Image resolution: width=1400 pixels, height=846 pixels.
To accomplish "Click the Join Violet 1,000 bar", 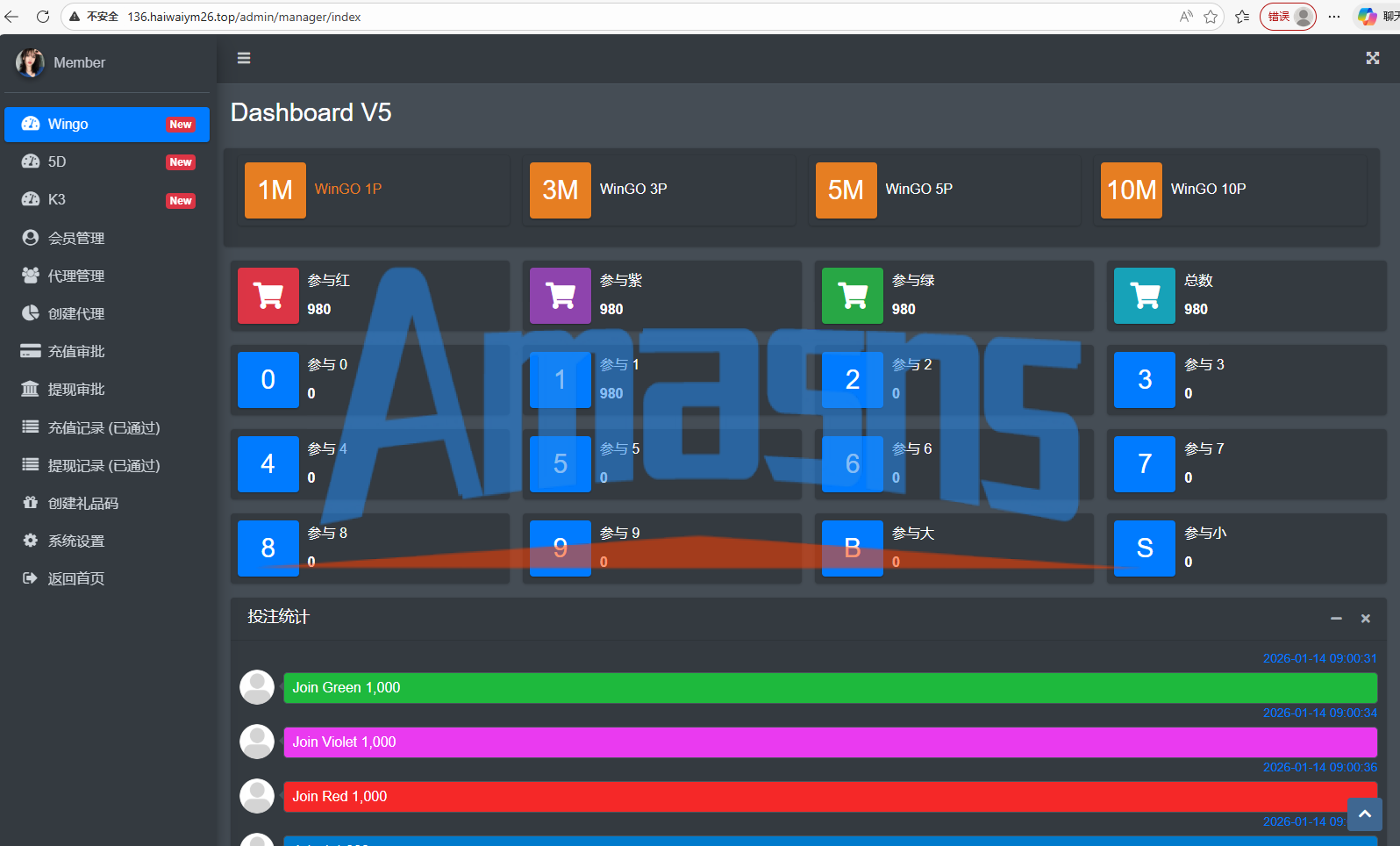I will (831, 742).
